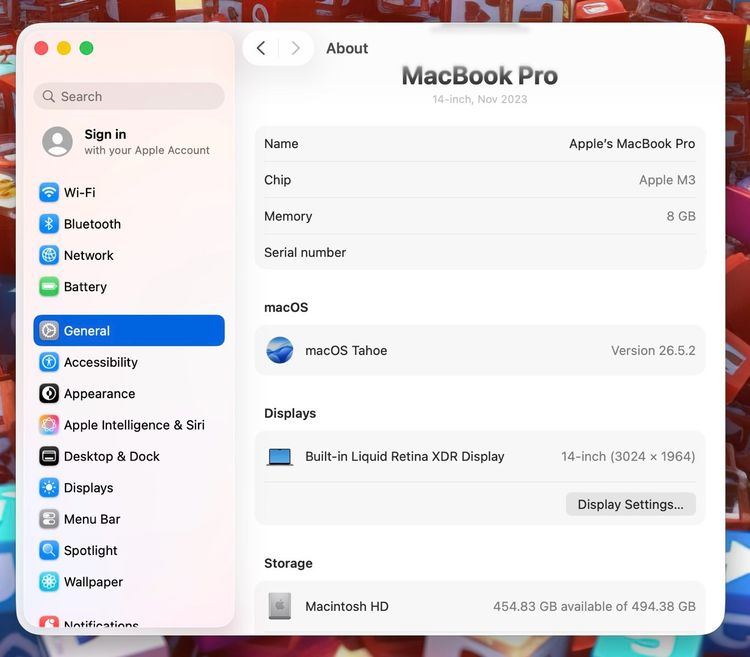750x657 pixels.
Task: Click the MacBook Pro heading
Action: coord(480,76)
